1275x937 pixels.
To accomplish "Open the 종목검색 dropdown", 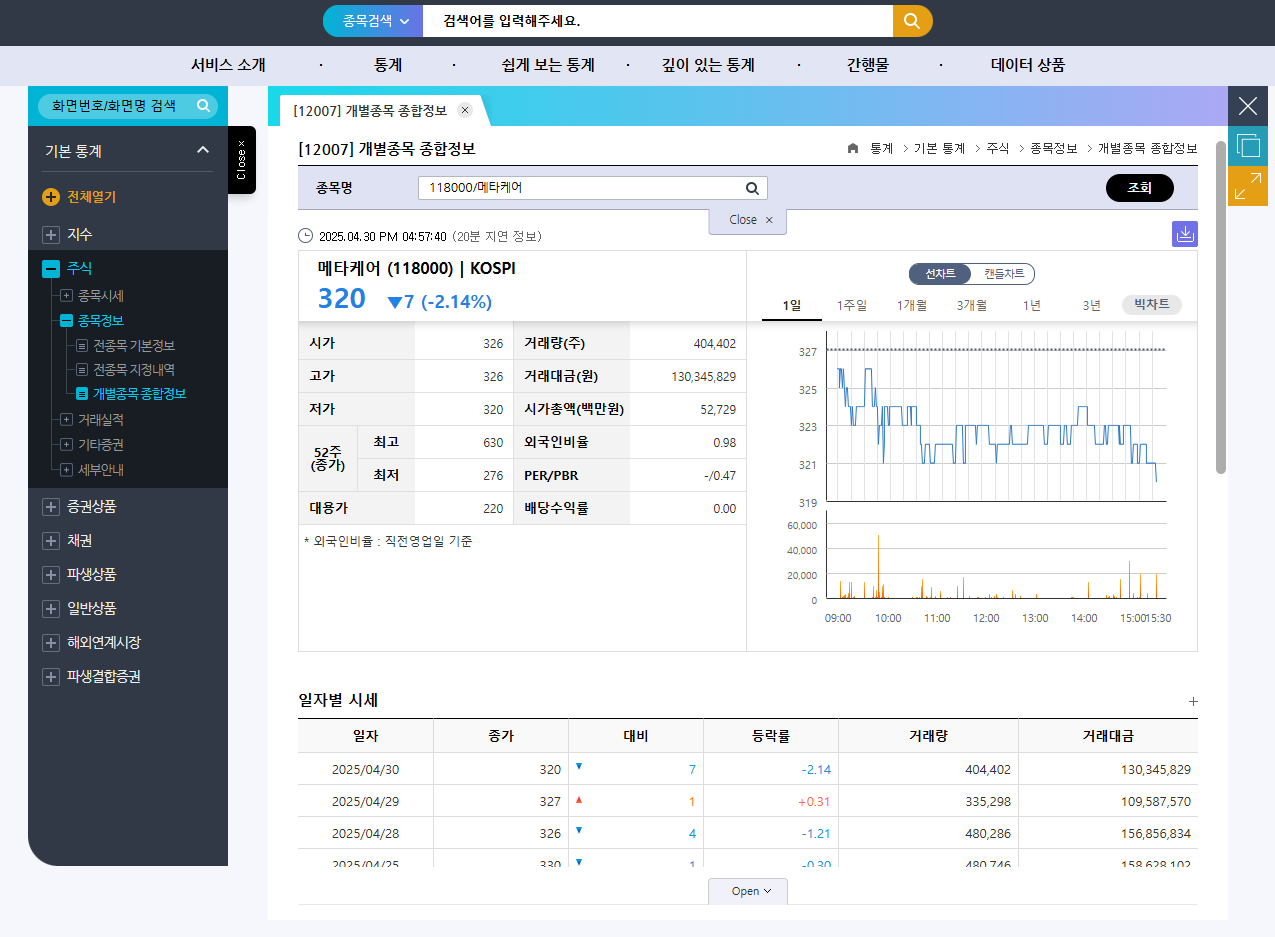I will click(374, 21).
